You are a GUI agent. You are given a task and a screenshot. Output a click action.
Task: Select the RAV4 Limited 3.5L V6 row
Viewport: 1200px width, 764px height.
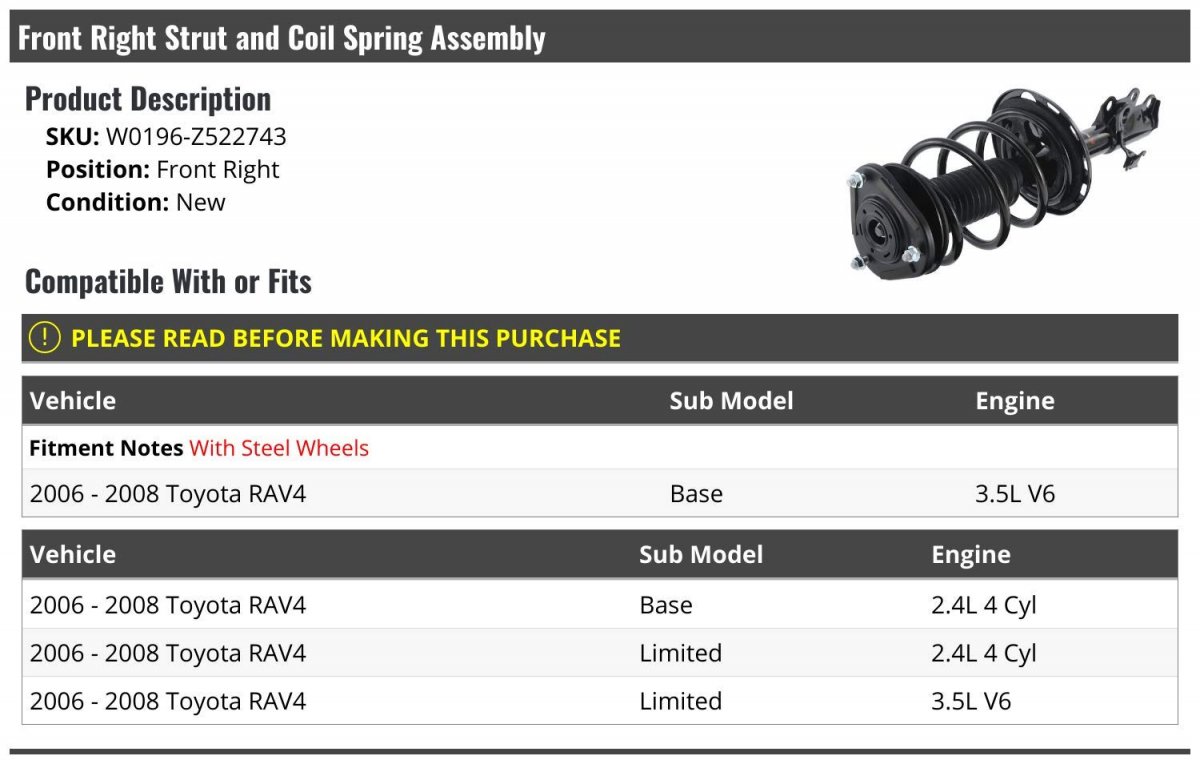pos(600,701)
